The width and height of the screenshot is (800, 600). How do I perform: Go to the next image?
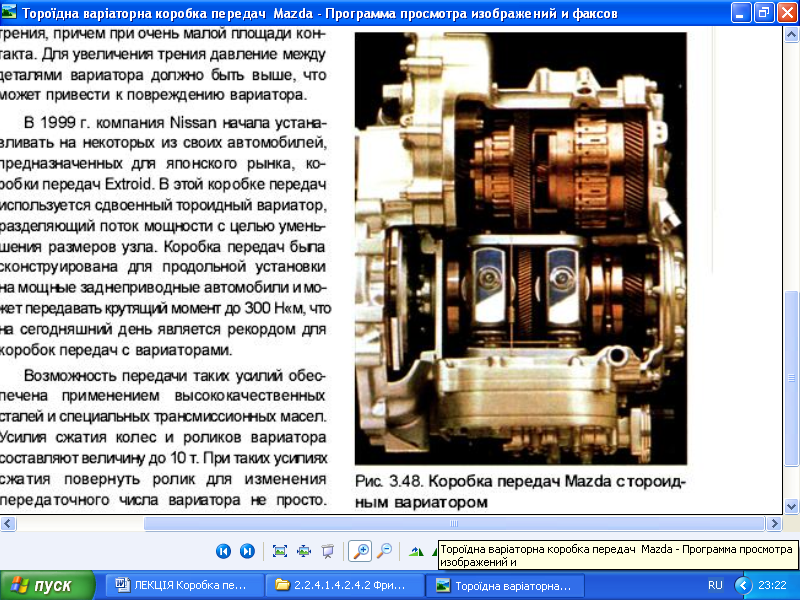pyautogui.click(x=247, y=551)
